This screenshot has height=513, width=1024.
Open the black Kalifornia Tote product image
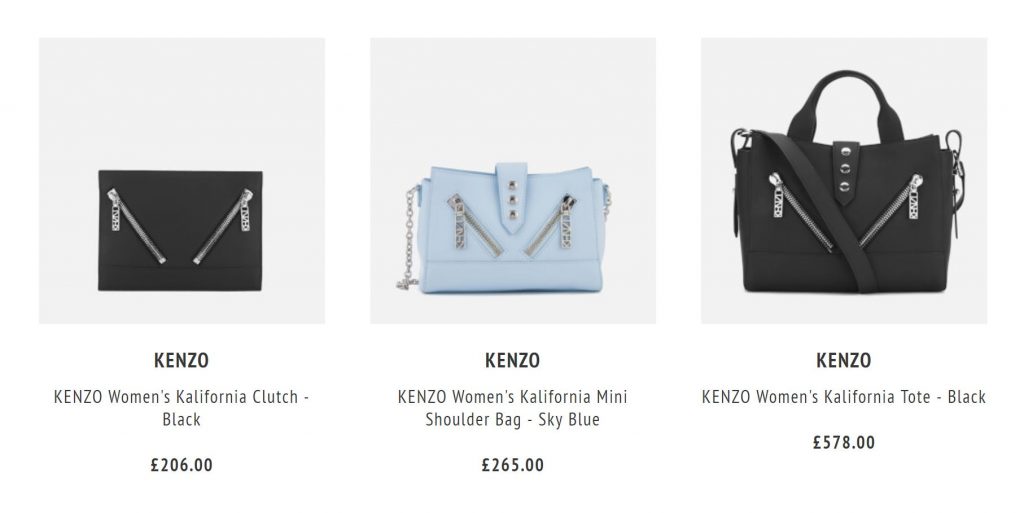click(x=844, y=181)
